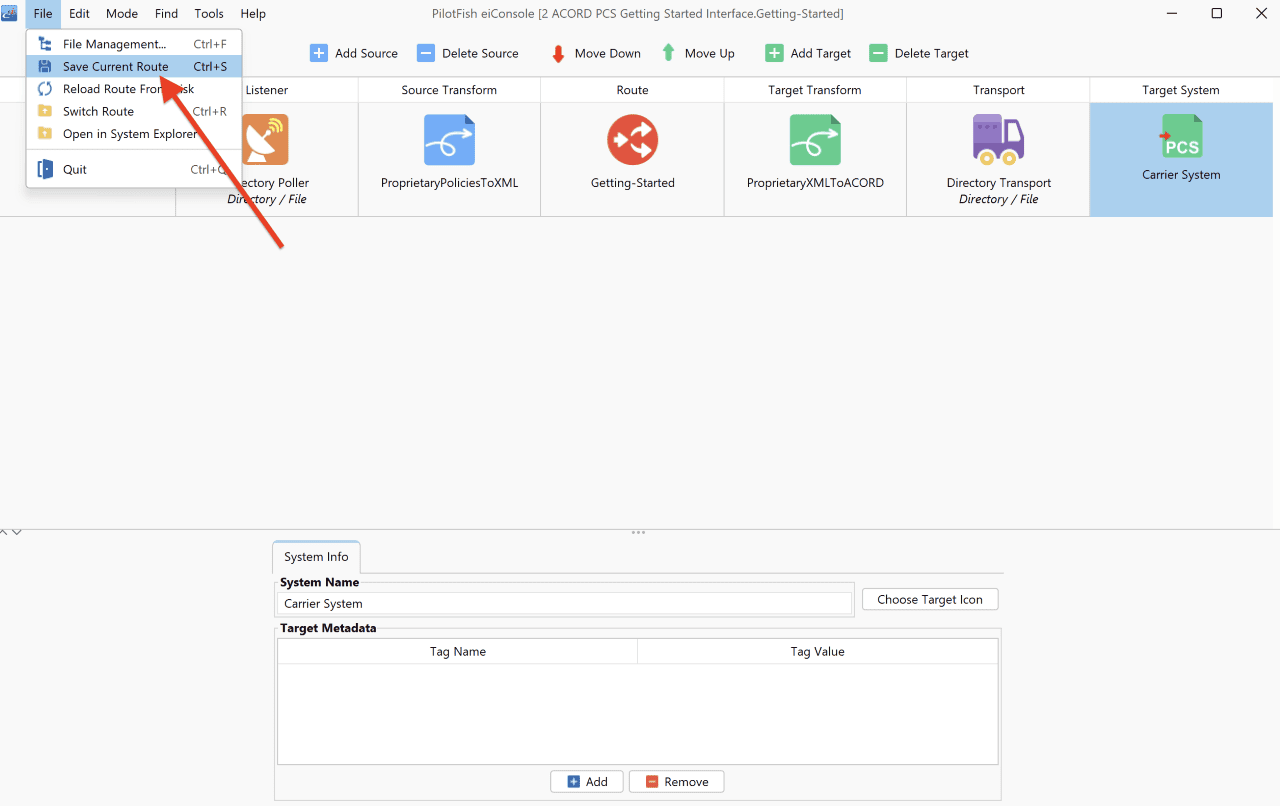Image resolution: width=1280 pixels, height=806 pixels.
Task: Click the Source Transform column header
Action: [449, 90]
